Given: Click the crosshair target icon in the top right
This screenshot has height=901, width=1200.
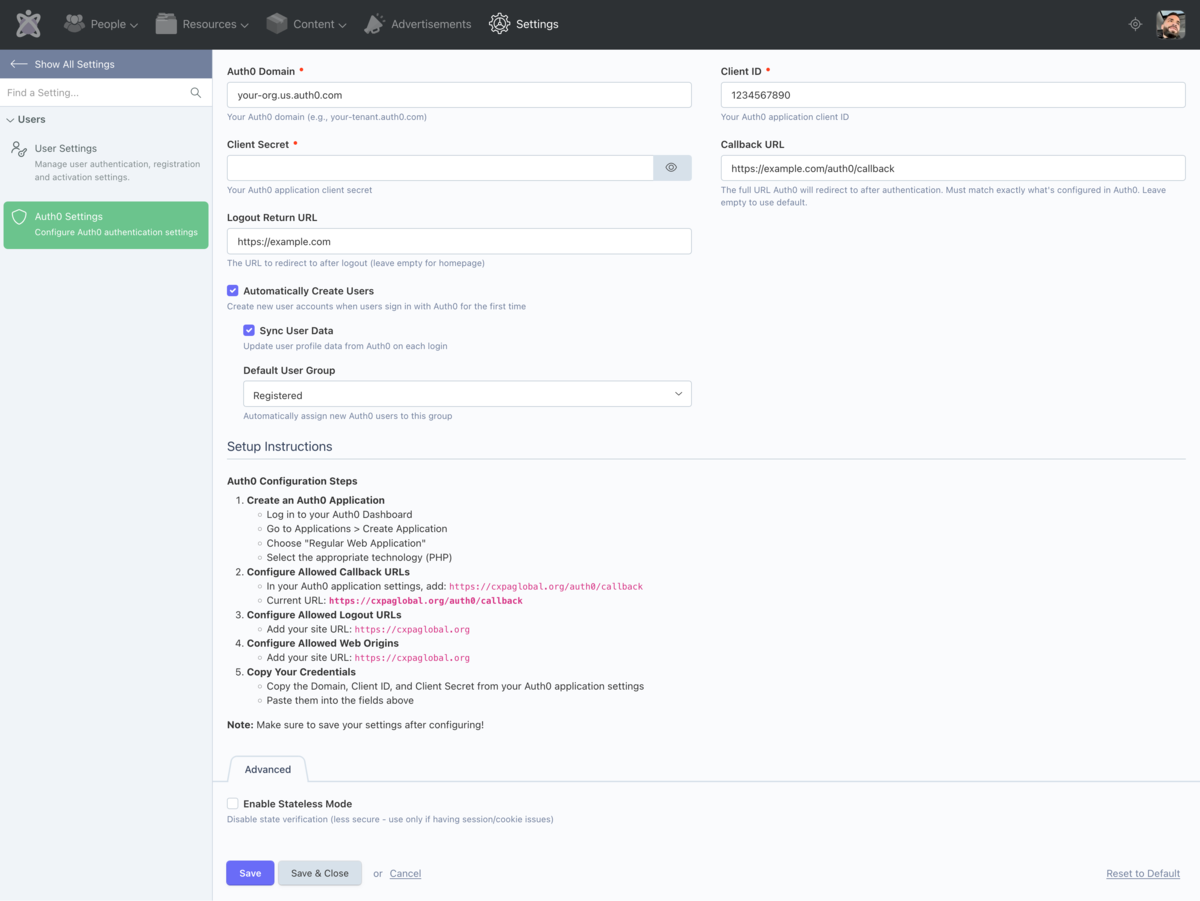Looking at the screenshot, I should tap(1135, 24).
